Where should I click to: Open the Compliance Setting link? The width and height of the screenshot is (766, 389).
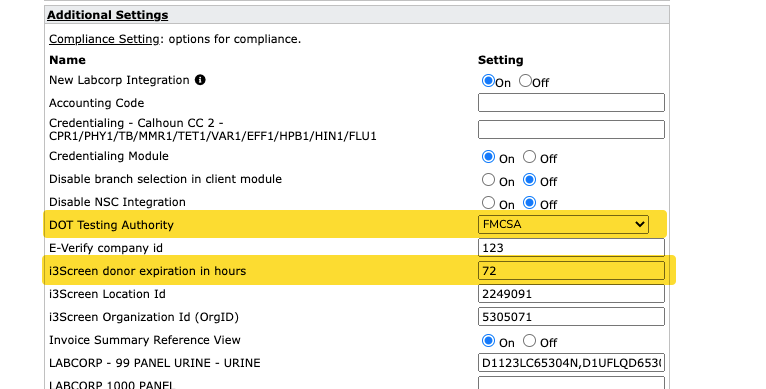(104, 39)
